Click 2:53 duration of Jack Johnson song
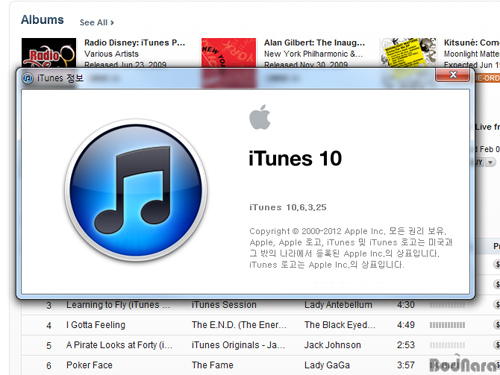 [406, 345]
